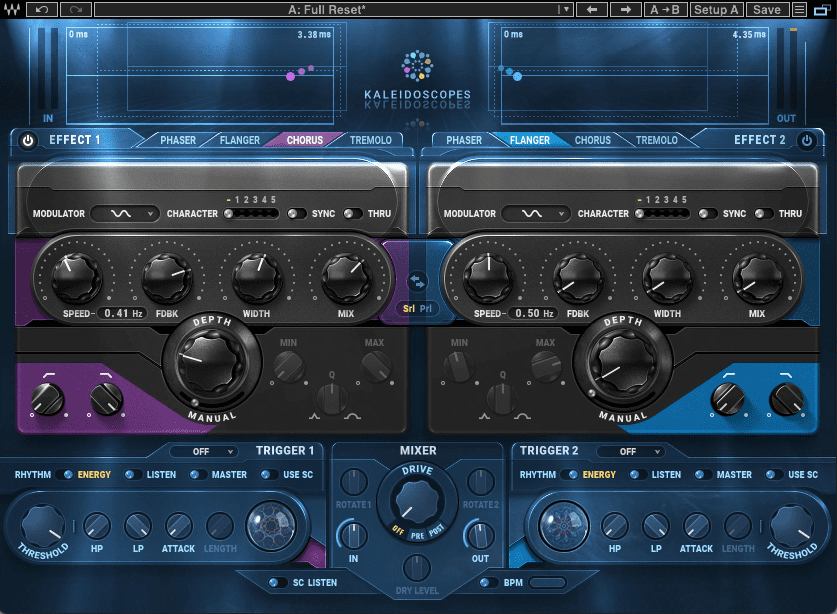The height and width of the screenshot is (614, 837).
Task: Select Effect 2 TREMOLO tab
Action: pyautogui.click(x=657, y=140)
